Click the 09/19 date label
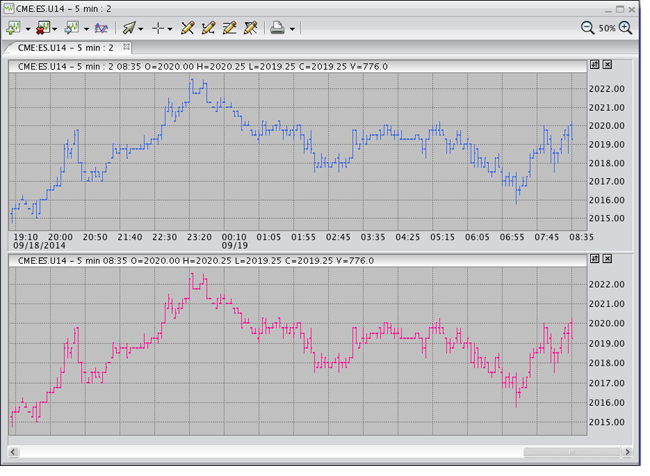The image size is (650, 476). [235, 245]
